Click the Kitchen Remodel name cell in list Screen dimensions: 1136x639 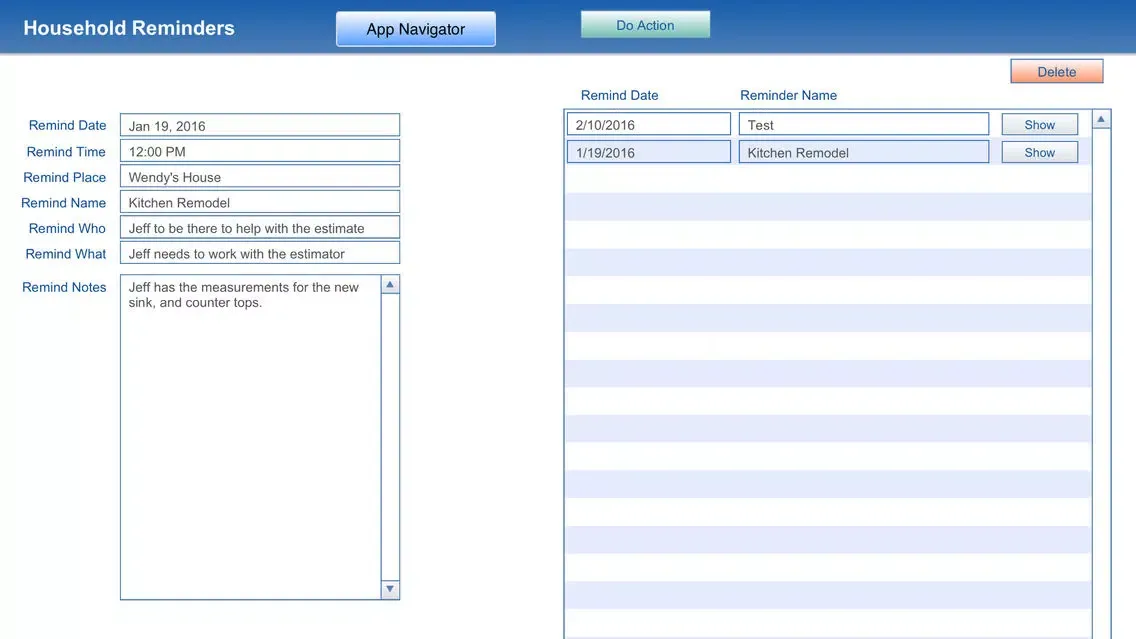(863, 153)
